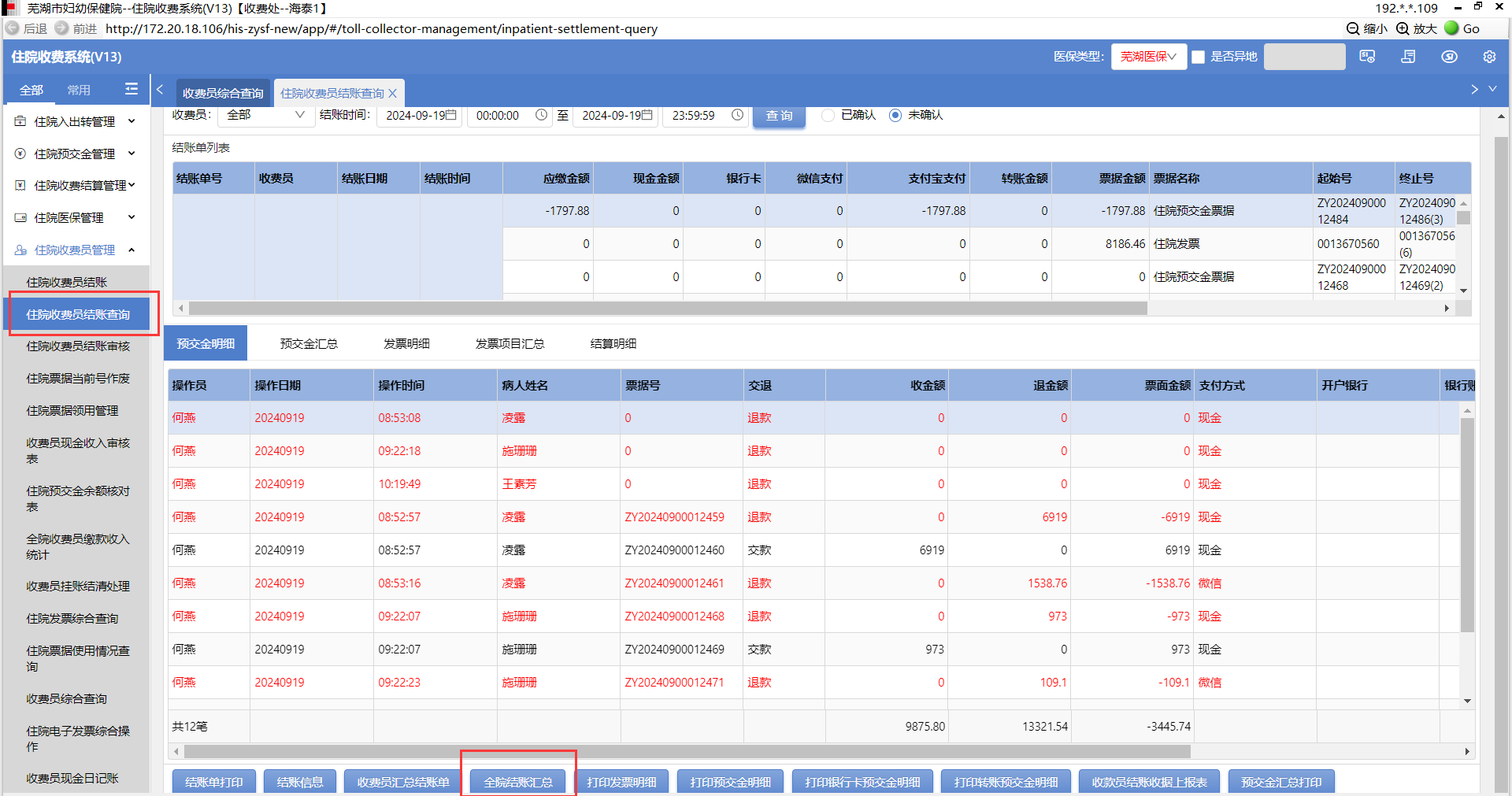Close the 住院收费员结账查询 tab

coord(393,93)
